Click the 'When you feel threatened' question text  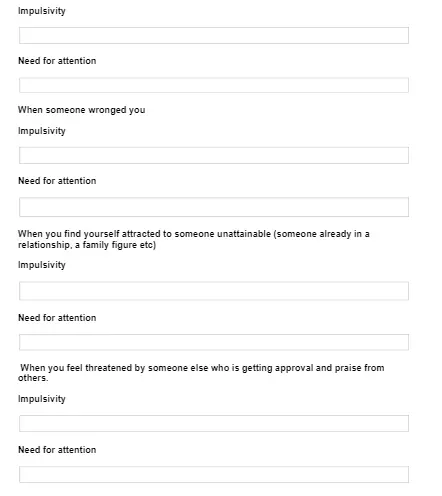click(201, 373)
